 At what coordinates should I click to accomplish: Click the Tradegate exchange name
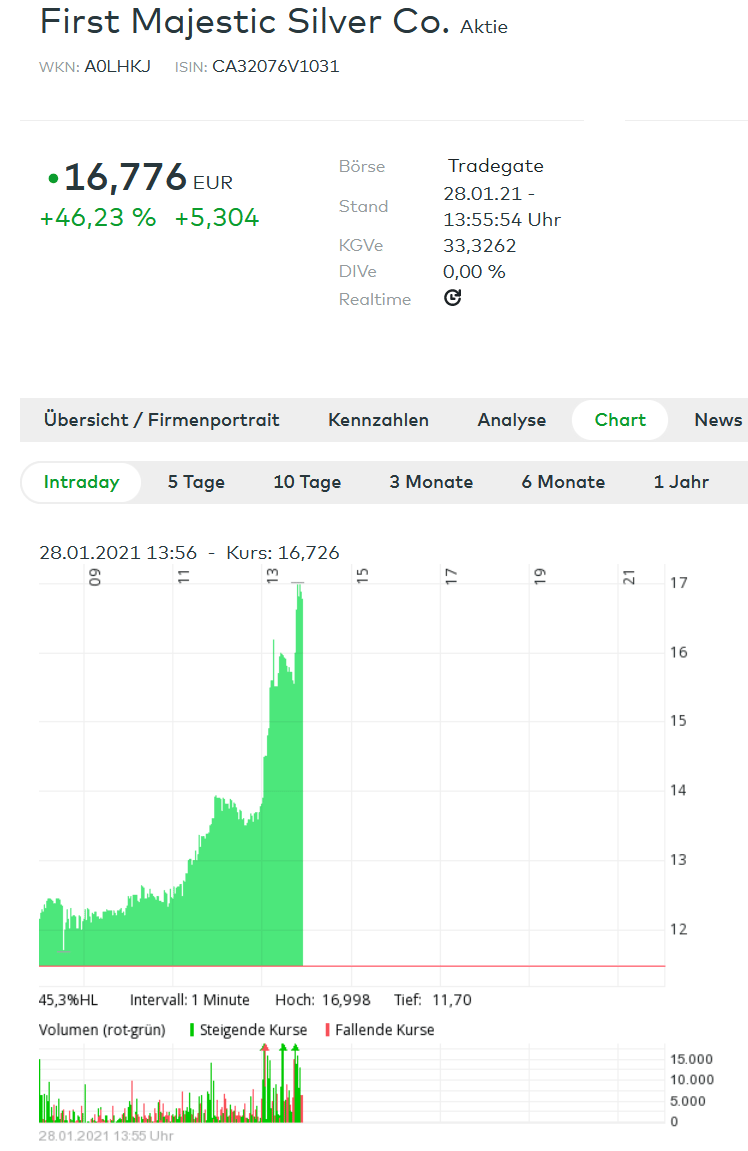[x=495, y=166]
